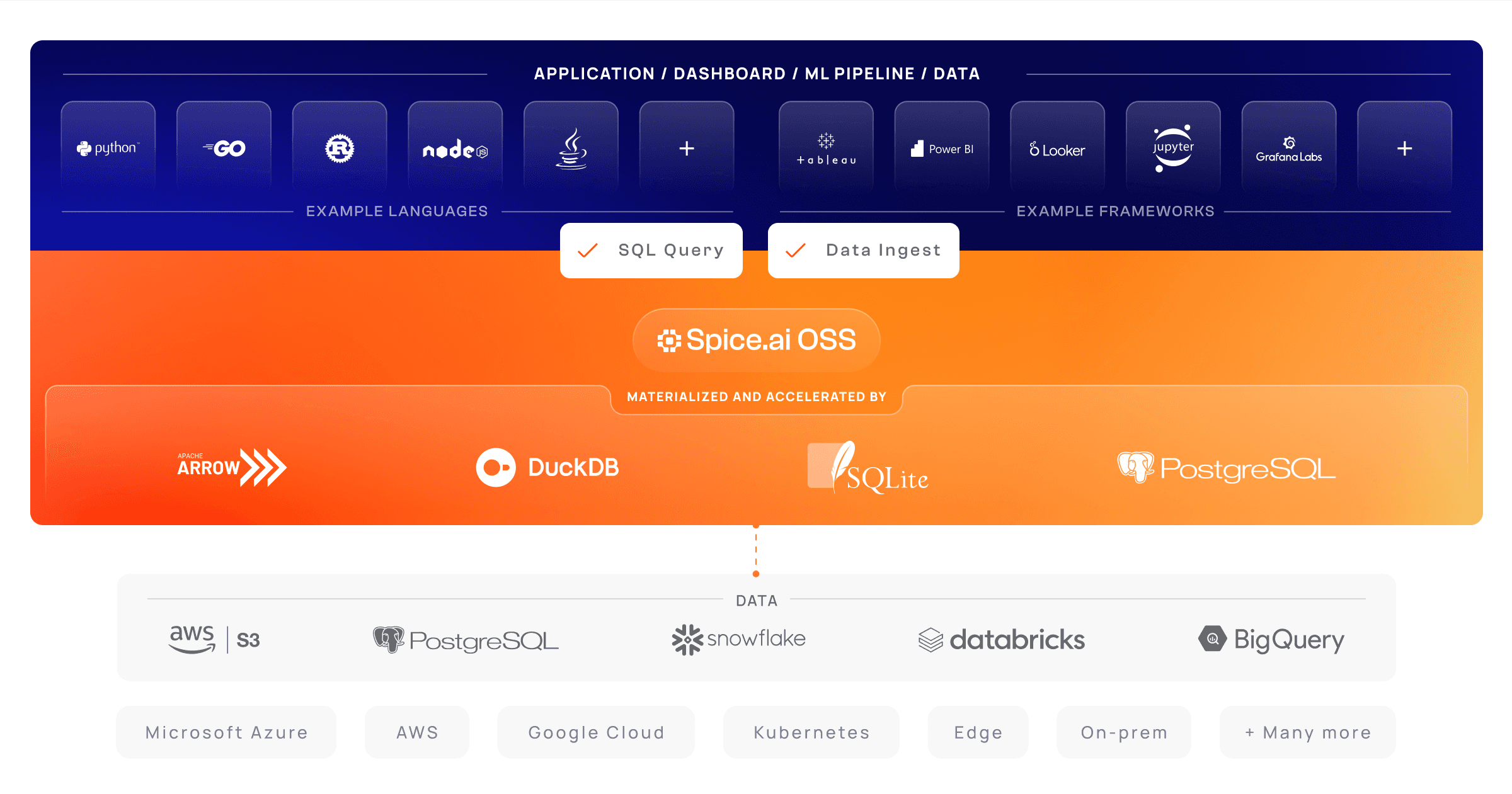Select the Java language icon
The width and height of the screenshot is (1512, 794).
(571, 150)
